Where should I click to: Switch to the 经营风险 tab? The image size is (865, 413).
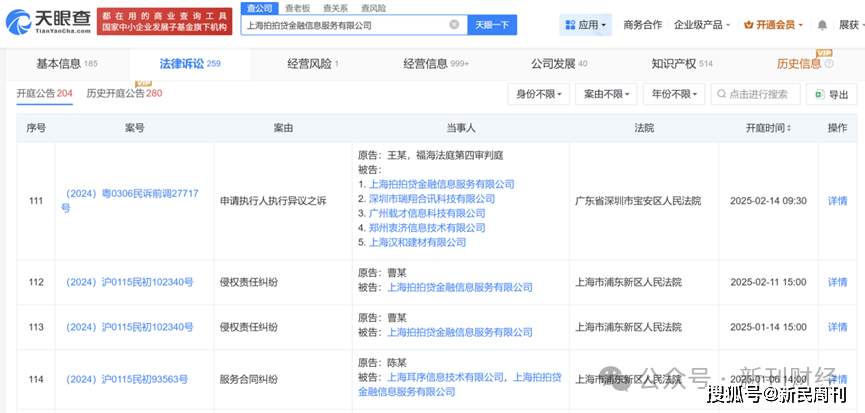[x=312, y=64]
